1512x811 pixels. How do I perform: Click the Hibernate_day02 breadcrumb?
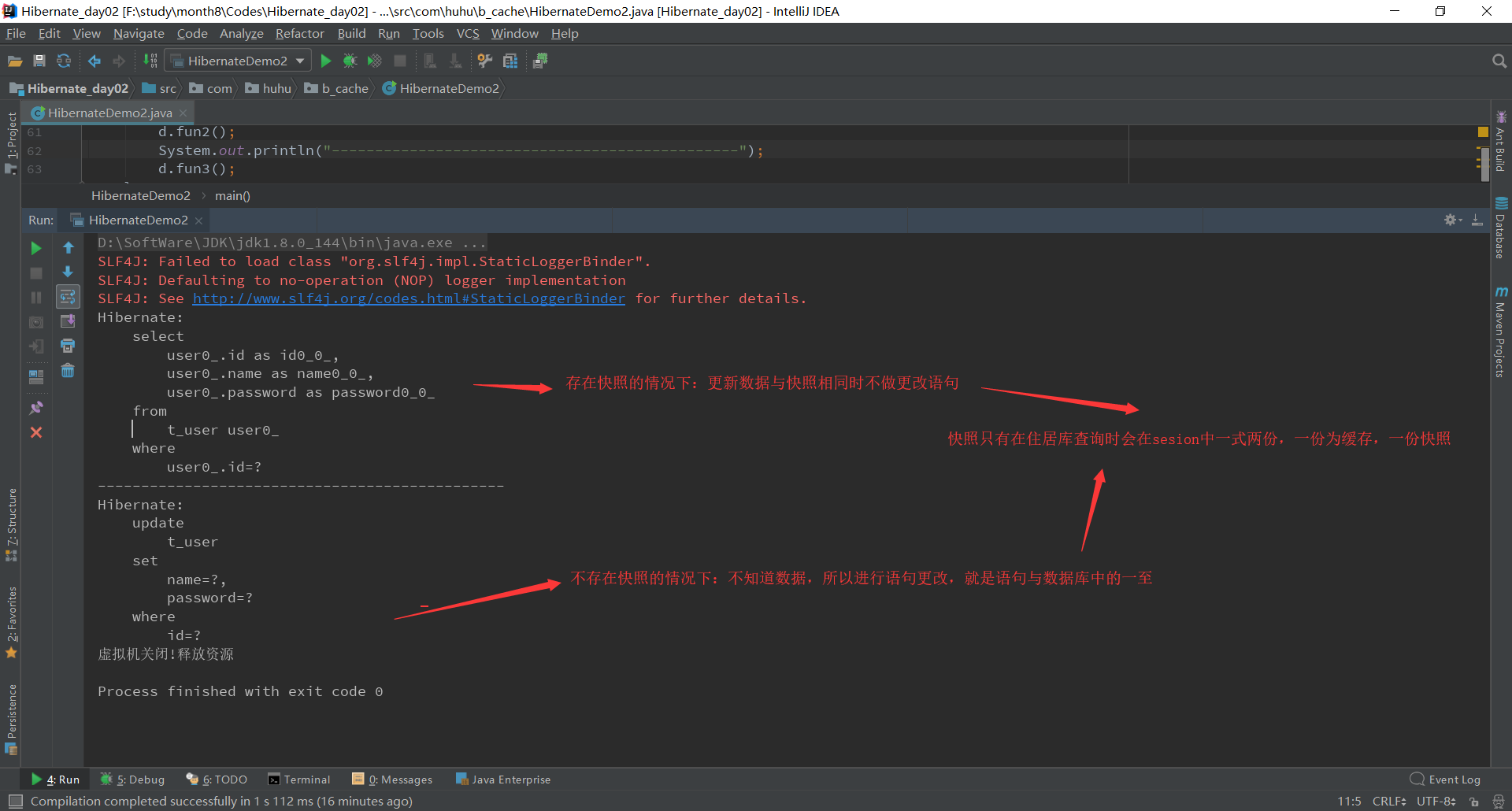click(x=69, y=88)
